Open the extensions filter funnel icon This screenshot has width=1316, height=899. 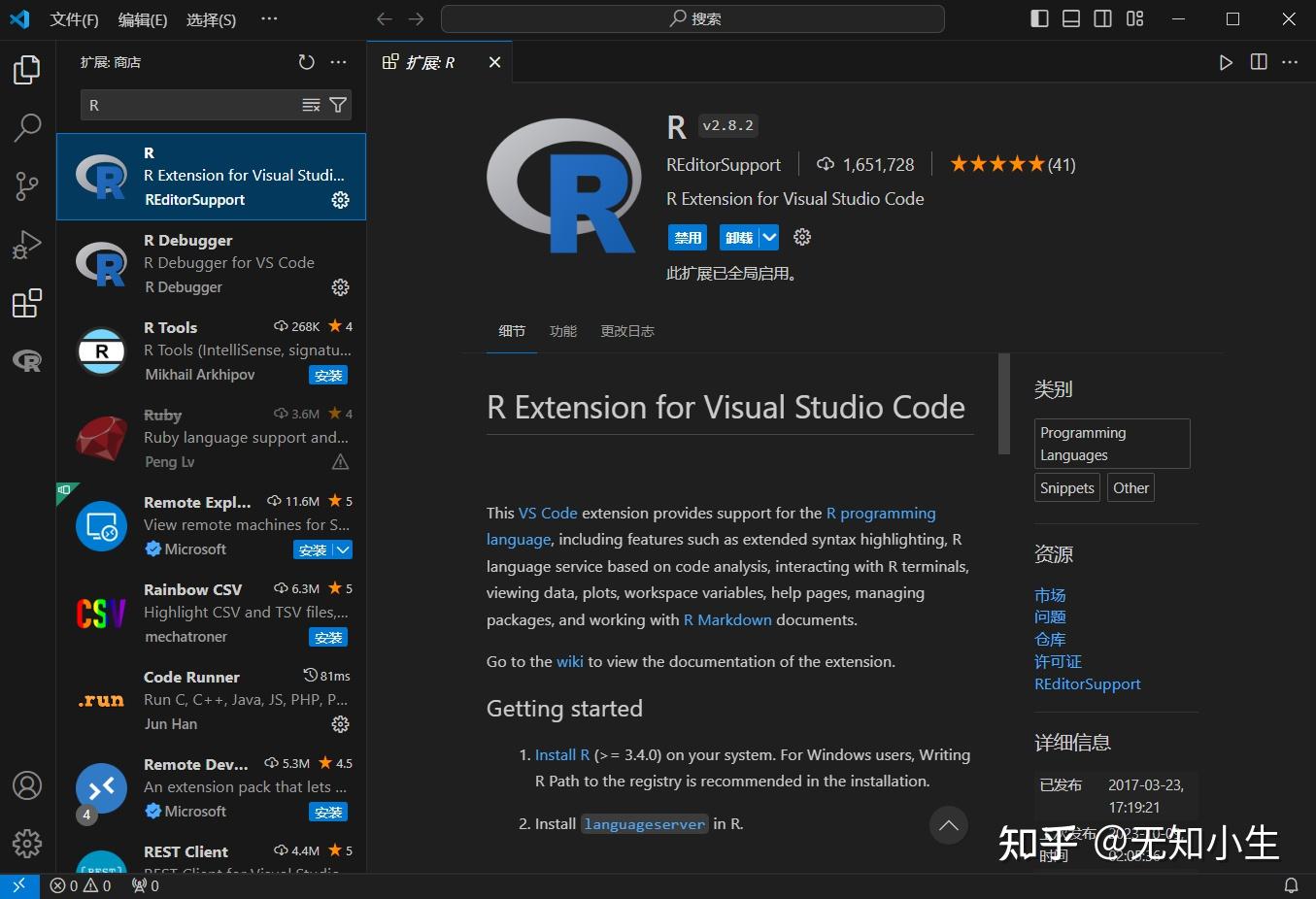(x=337, y=104)
